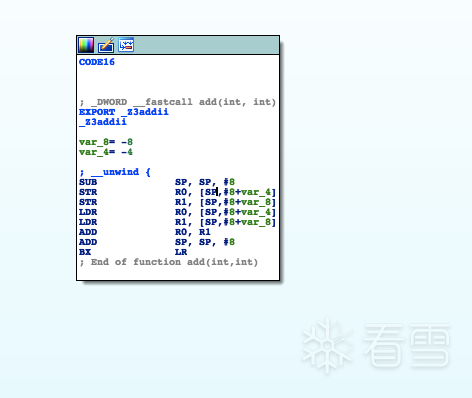Click the edit node pencil icon

coord(106,45)
